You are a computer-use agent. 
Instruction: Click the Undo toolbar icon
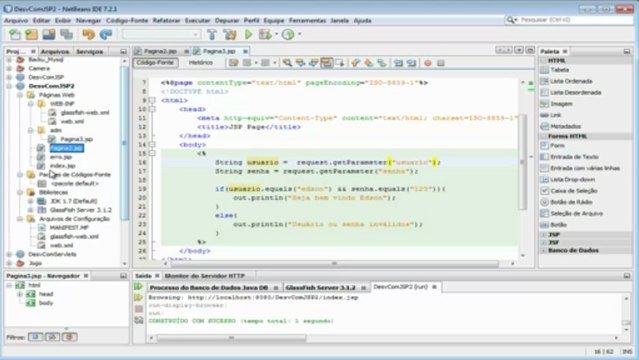[x=88, y=35]
